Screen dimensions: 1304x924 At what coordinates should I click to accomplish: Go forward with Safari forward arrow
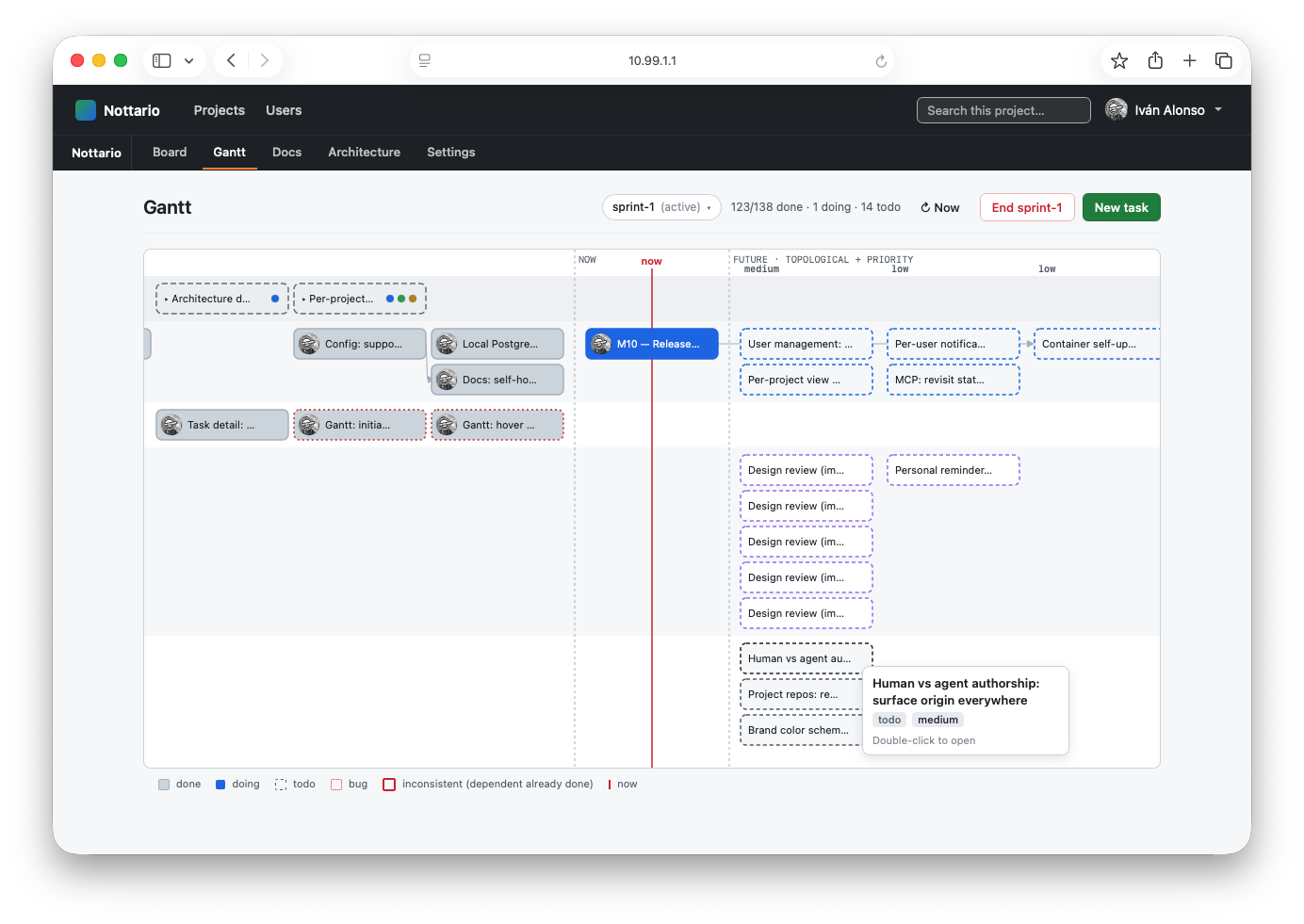point(265,60)
